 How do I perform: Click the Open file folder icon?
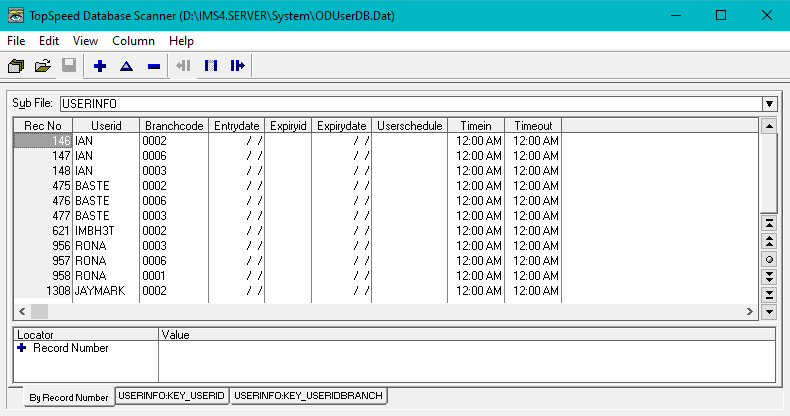(x=42, y=66)
